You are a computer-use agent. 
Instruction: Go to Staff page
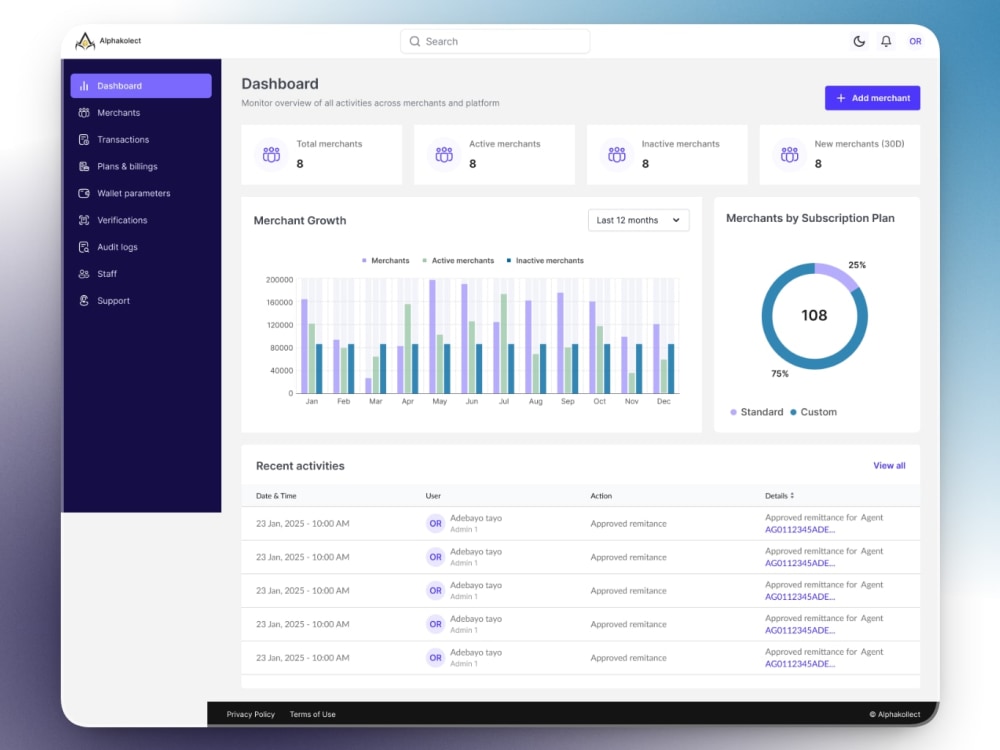(141, 274)
